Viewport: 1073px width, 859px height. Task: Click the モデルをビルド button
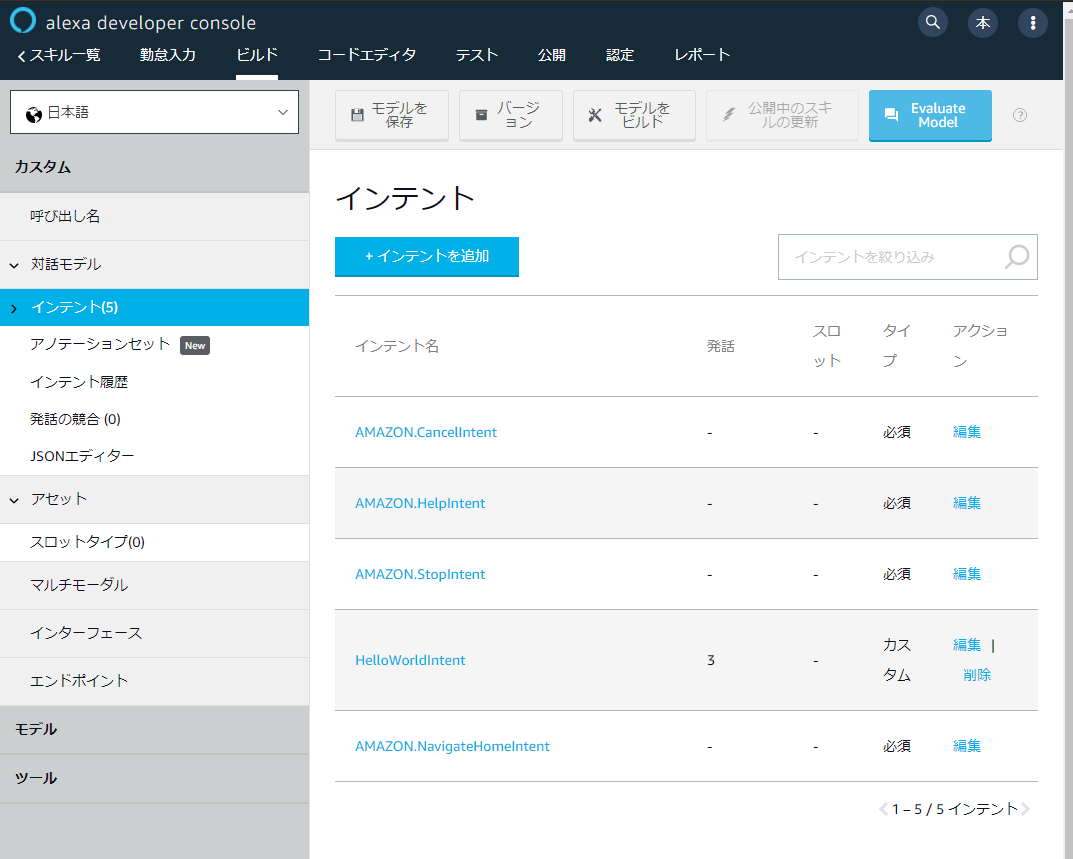[x=634, y=115]
